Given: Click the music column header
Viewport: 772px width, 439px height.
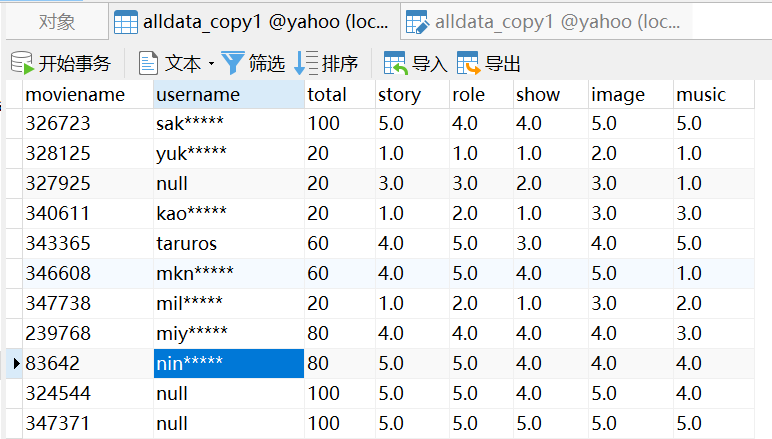Looking at the screenshot, I should point(714,94).
